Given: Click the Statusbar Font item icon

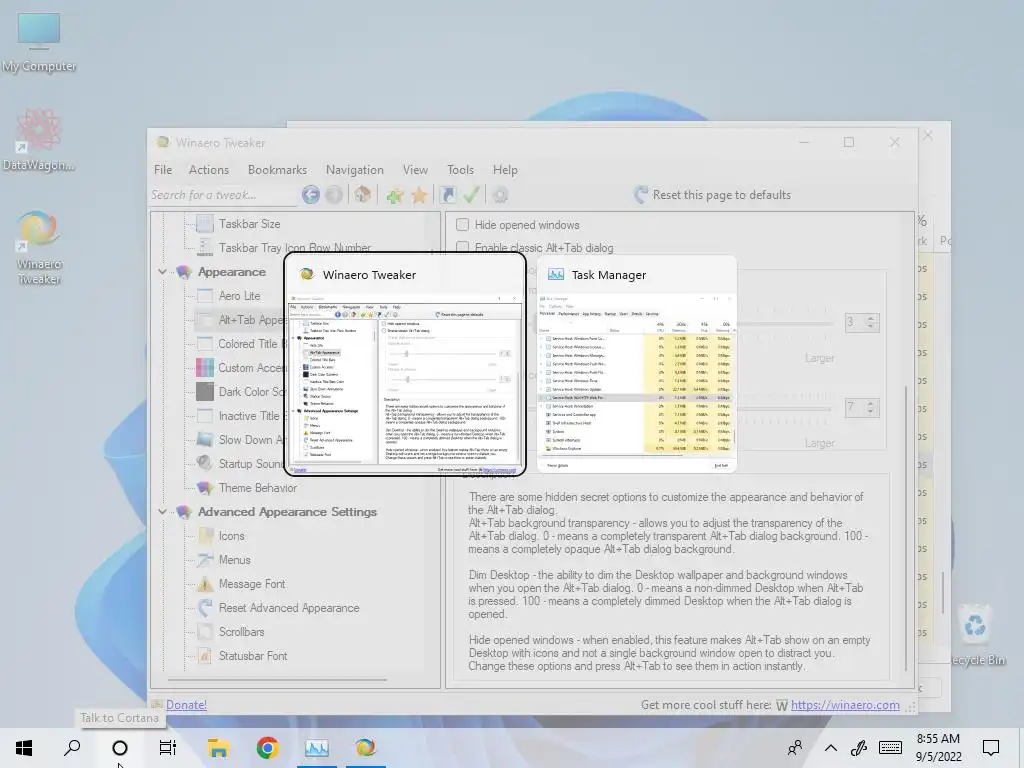Looking at the screenshot, I should click(205, 656).
